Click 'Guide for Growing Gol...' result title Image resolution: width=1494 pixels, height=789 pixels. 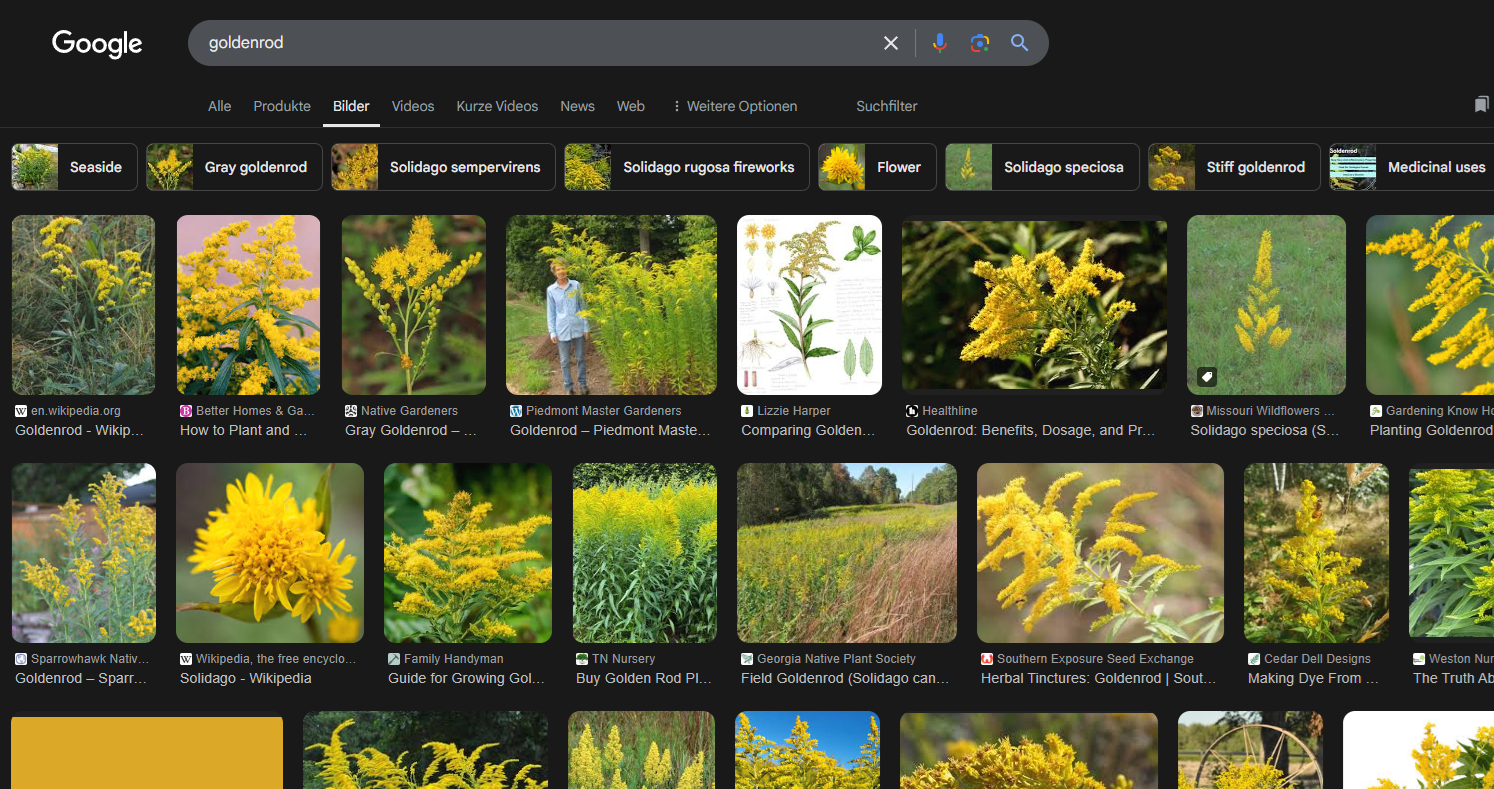point(466,678)
